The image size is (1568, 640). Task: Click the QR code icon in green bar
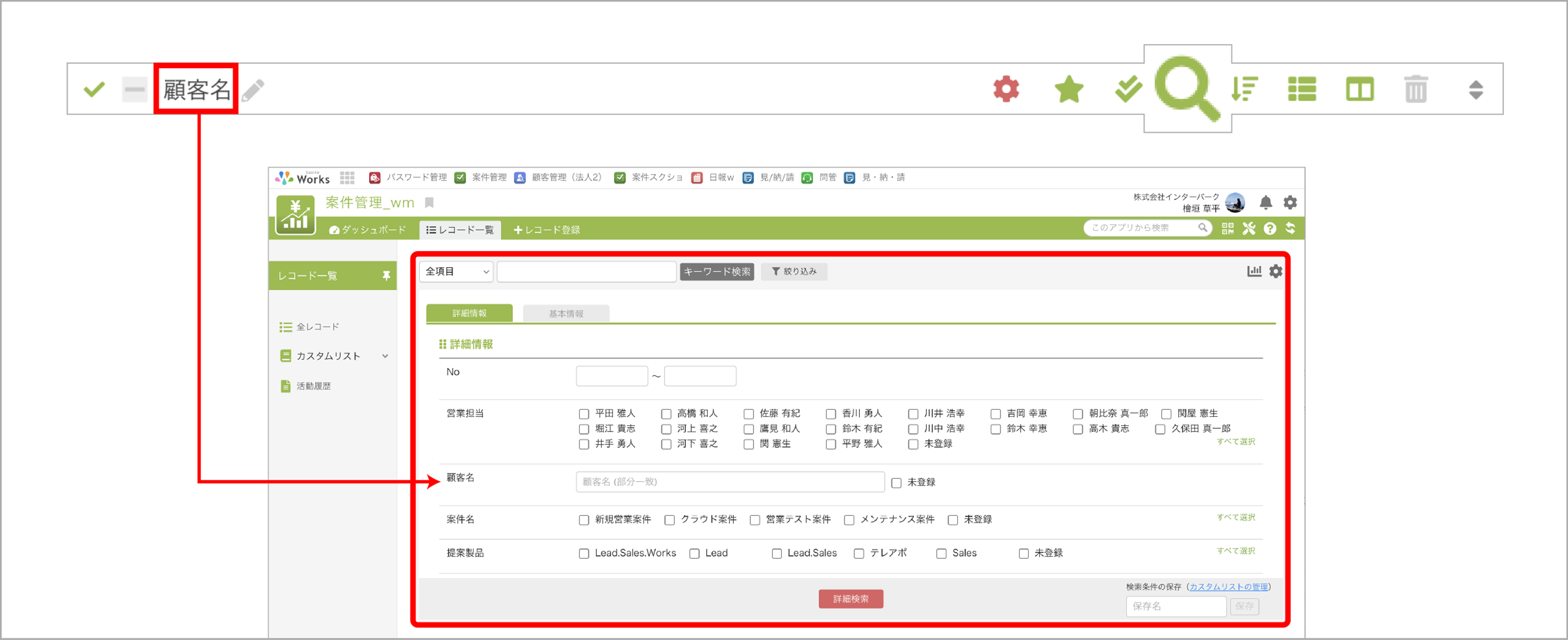[1227, 229]
